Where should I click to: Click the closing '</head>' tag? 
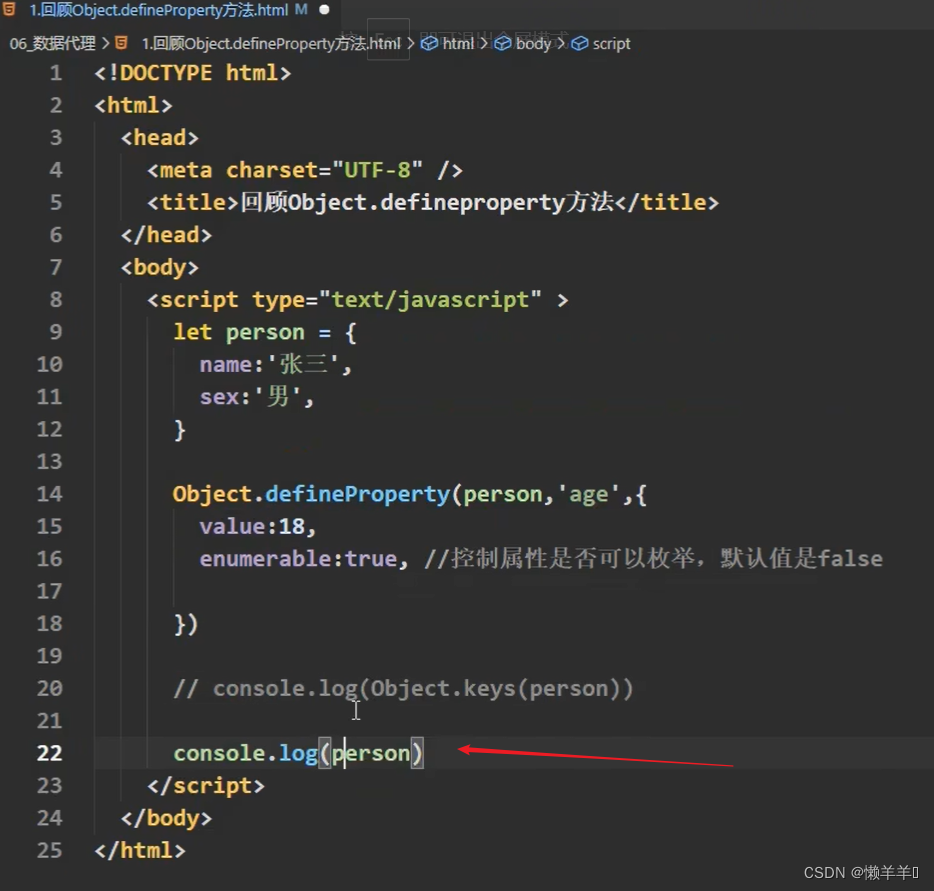pyautogui.click(x=166, y=235)
